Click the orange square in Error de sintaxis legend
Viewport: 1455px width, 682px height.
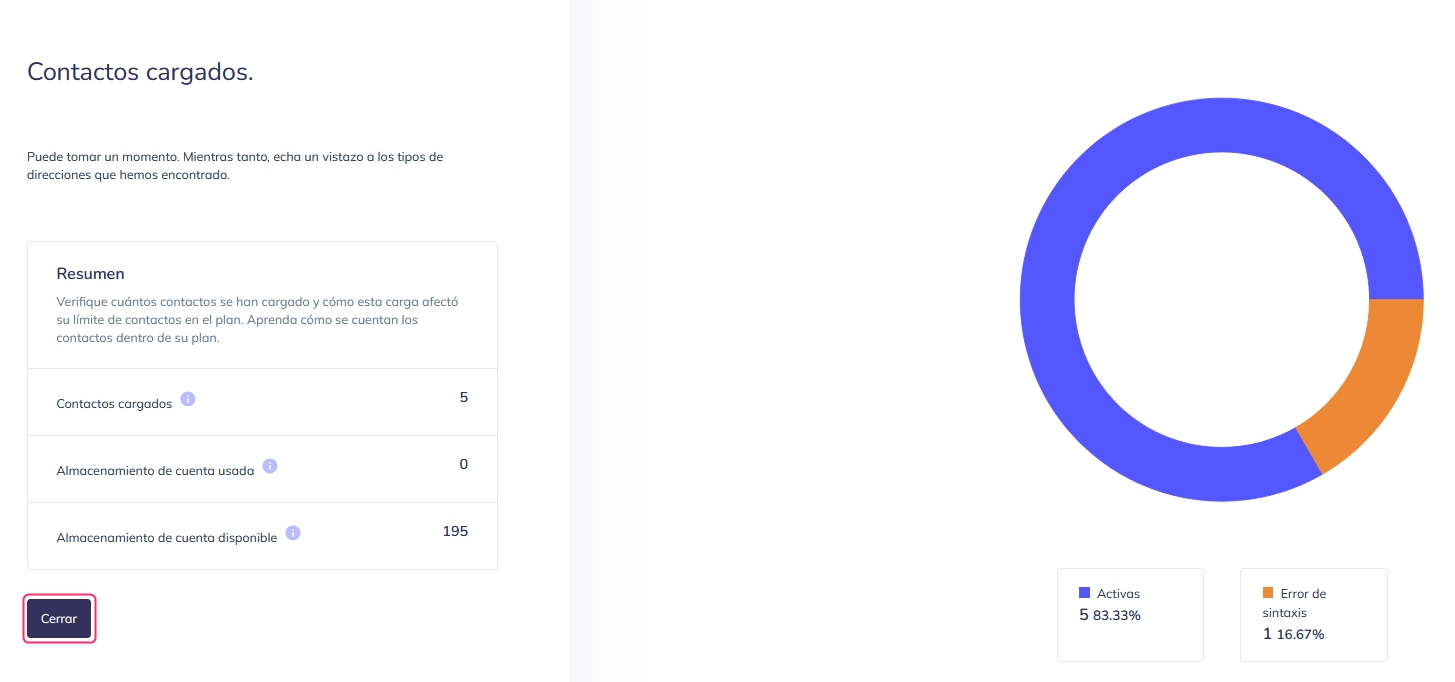pos(1268,592)
